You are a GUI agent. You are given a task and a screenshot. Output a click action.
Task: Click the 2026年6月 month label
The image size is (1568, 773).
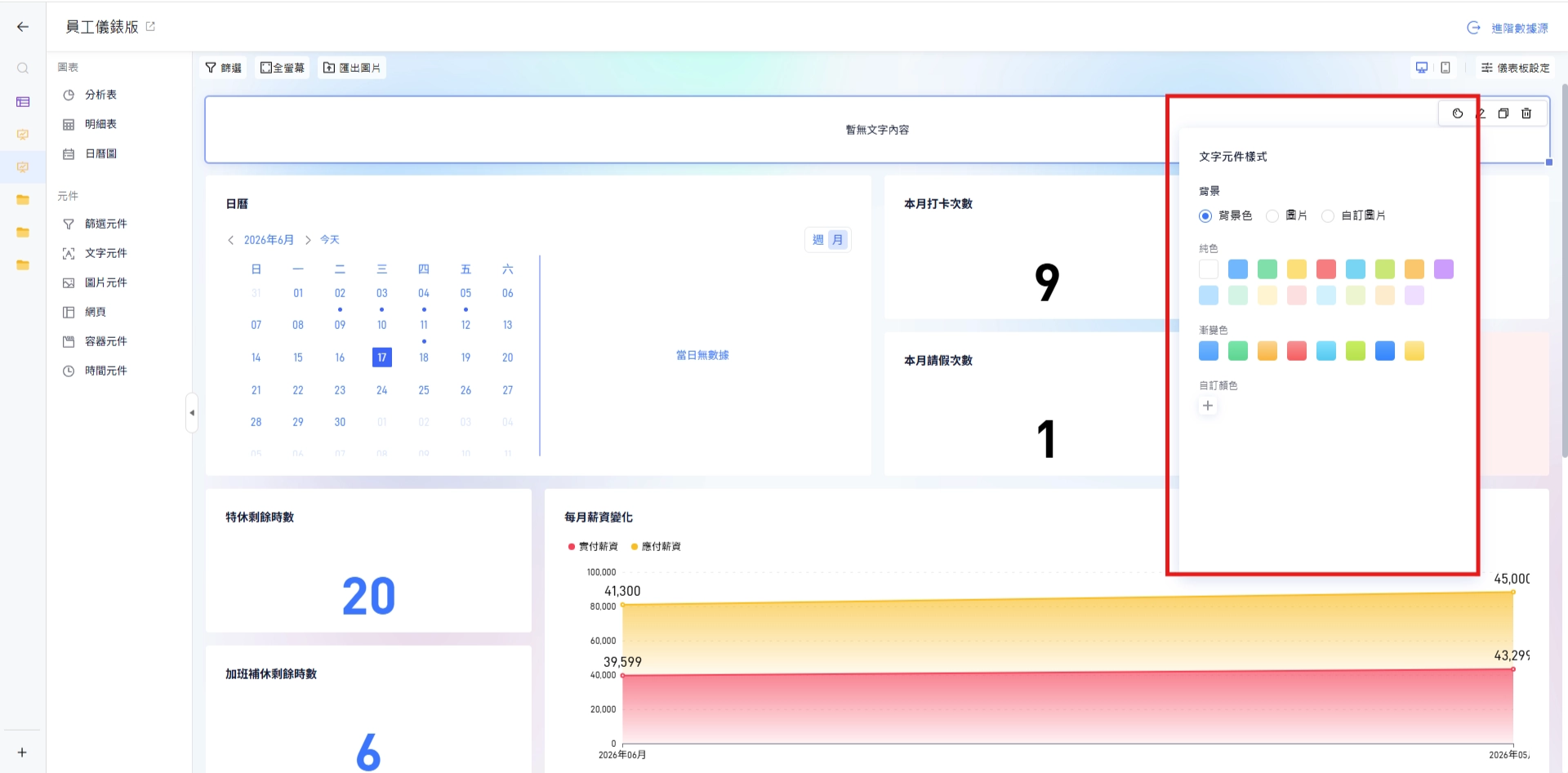coord(269,240)
